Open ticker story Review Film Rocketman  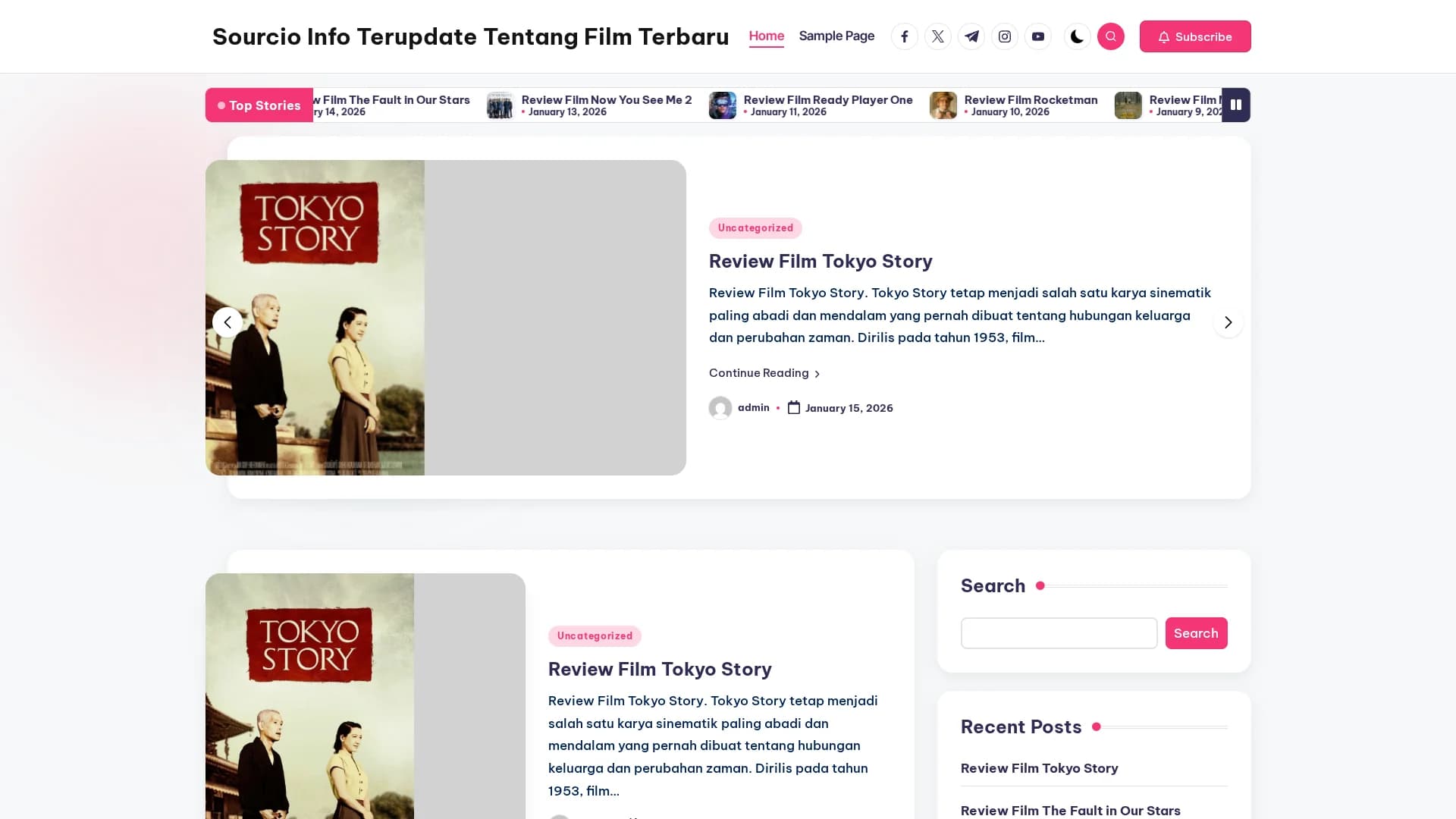point(1031,99)
